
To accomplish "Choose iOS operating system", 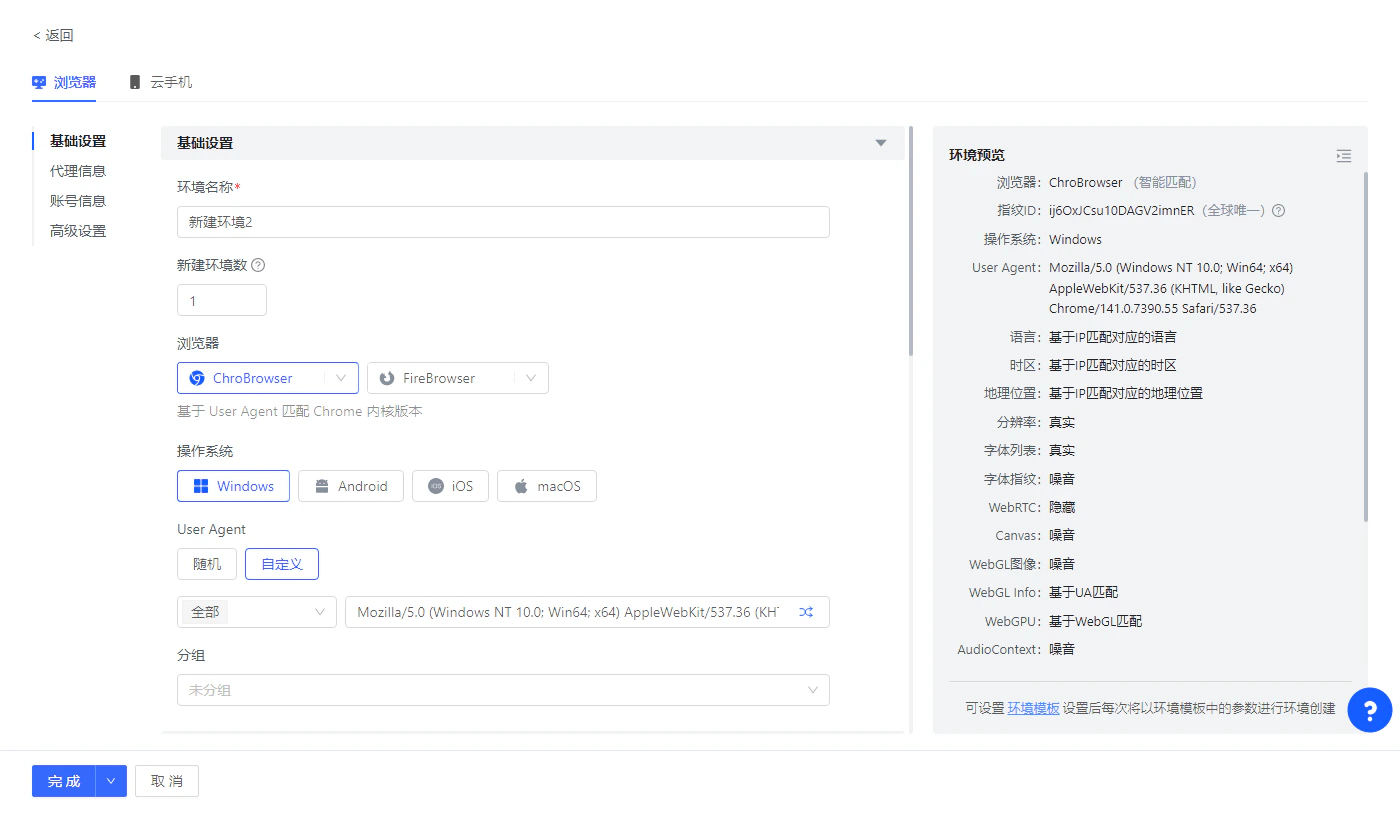I will (x=450, y=486).
